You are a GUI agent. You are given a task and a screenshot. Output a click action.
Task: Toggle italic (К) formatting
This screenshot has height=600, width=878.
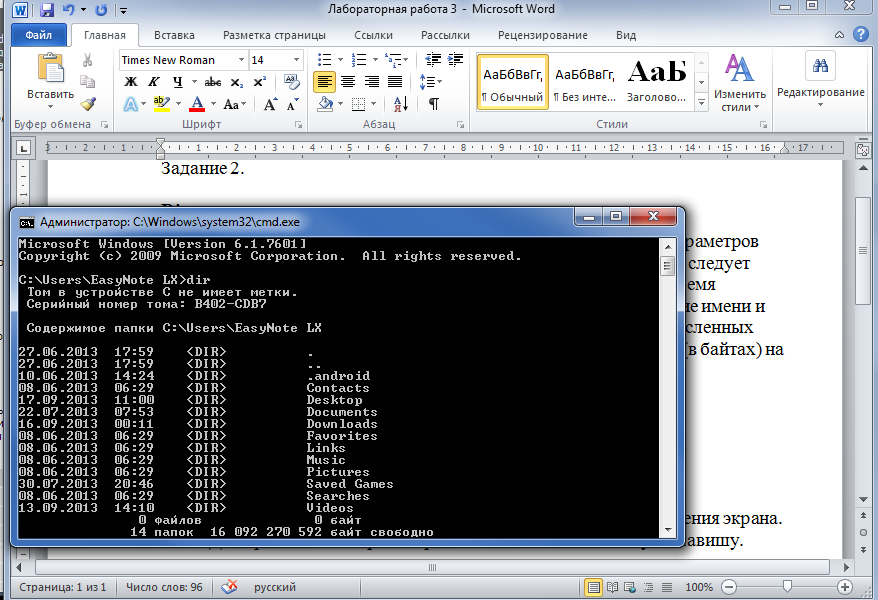point(154,82)
